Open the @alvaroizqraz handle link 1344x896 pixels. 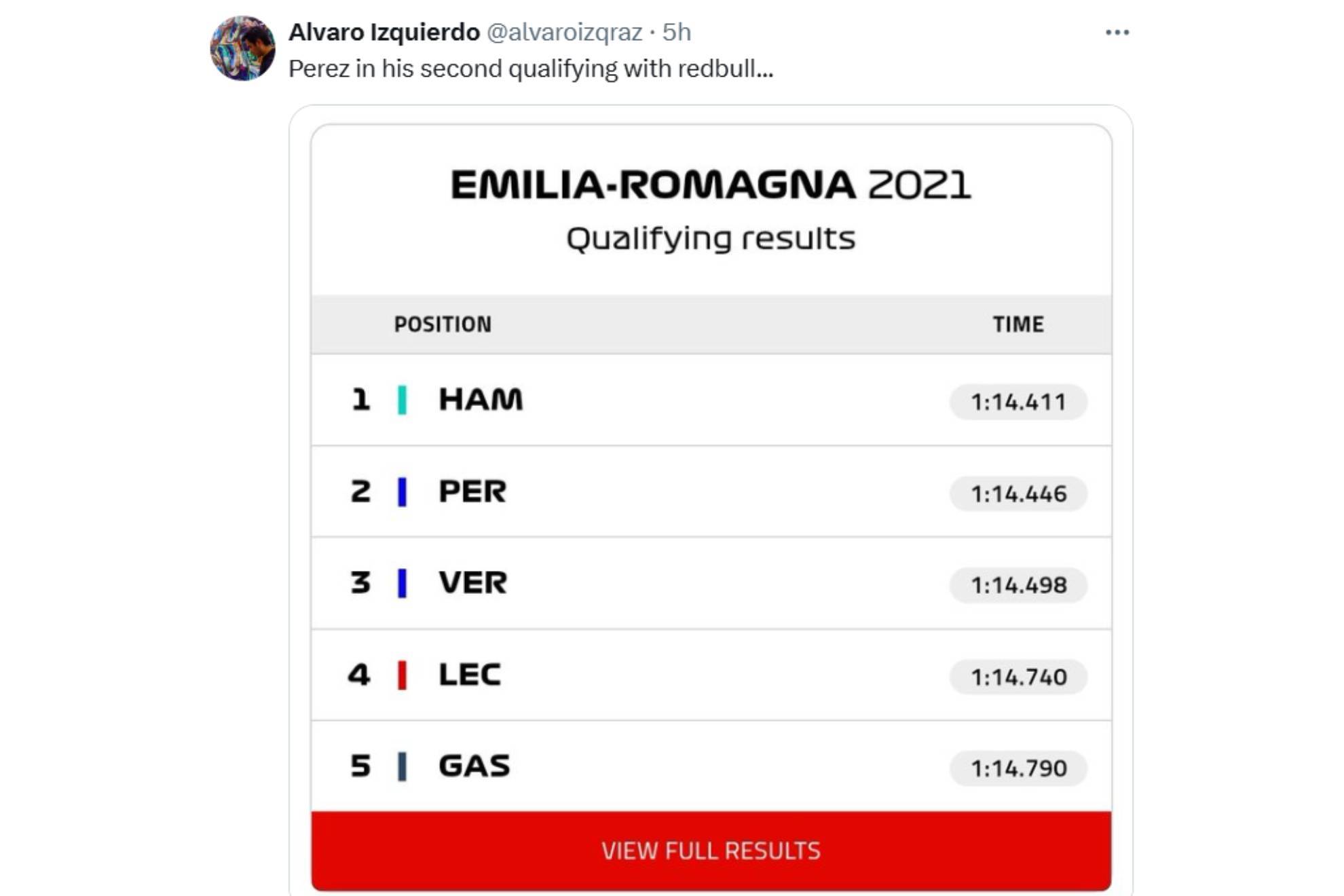[565, 32]
